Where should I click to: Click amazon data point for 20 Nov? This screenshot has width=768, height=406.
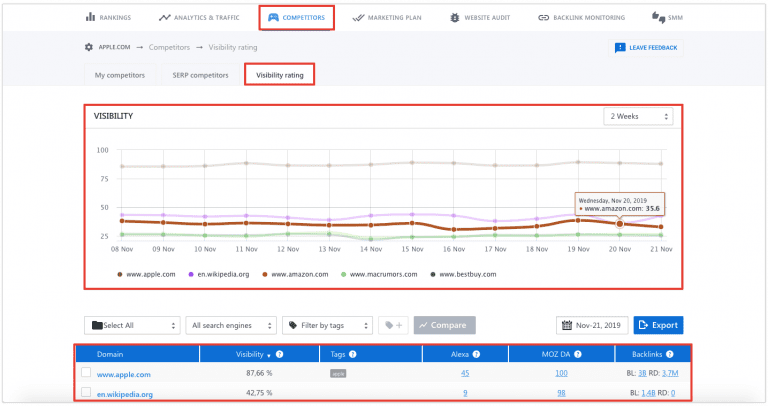[620, 224]
